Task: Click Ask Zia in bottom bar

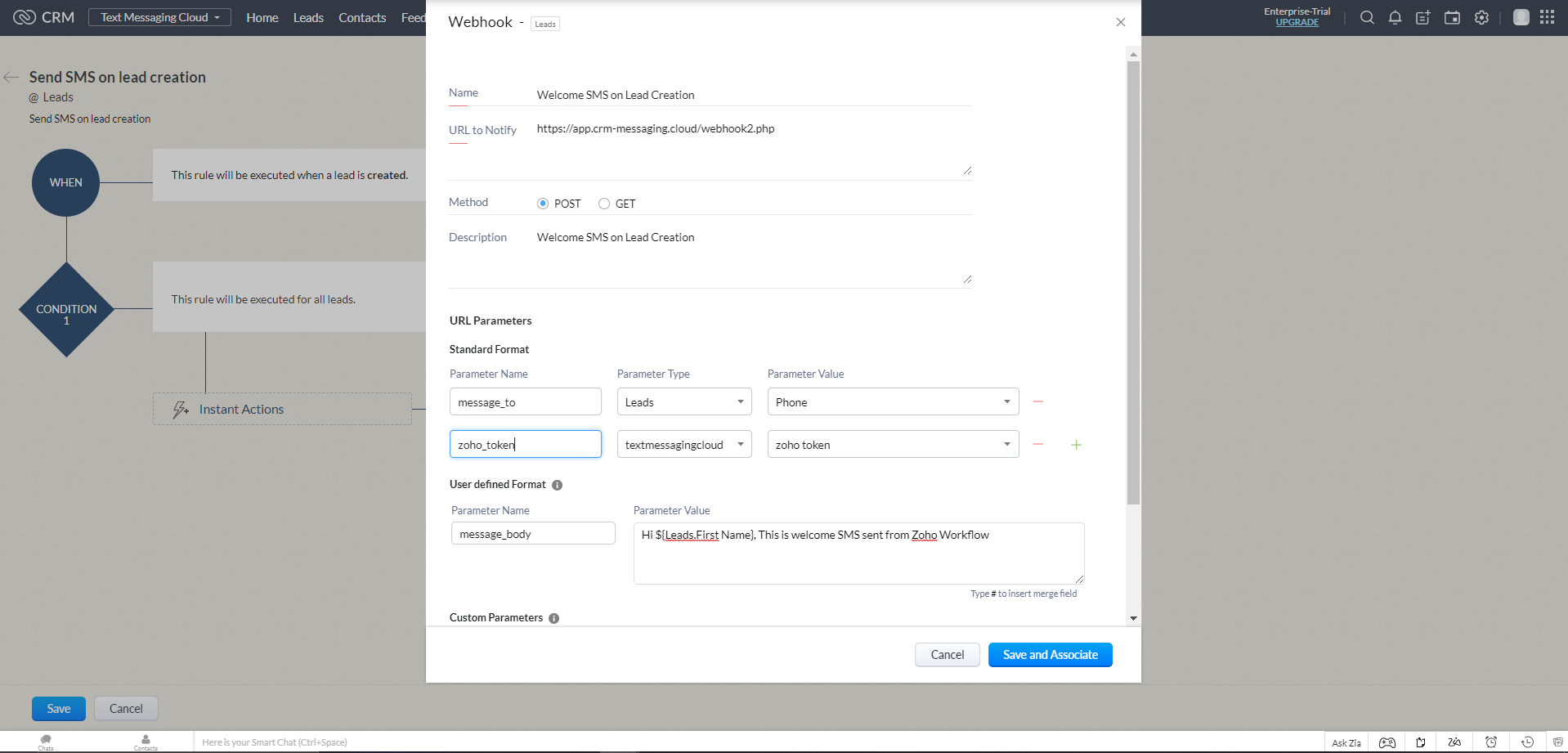Action: point(1346,742)
